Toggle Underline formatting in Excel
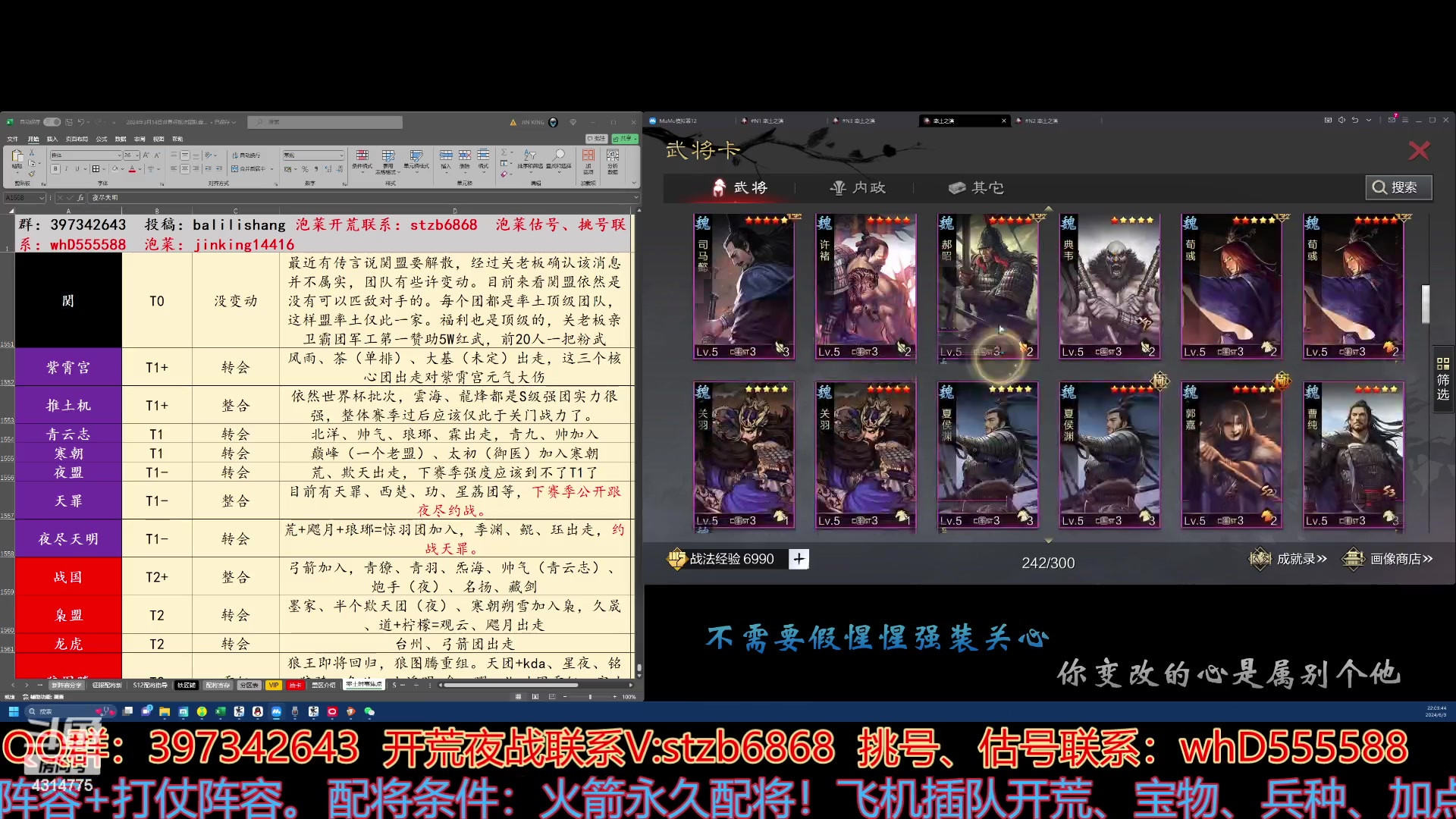The height and width of the screenshot is (819, 1456). (x=77, y=169)
